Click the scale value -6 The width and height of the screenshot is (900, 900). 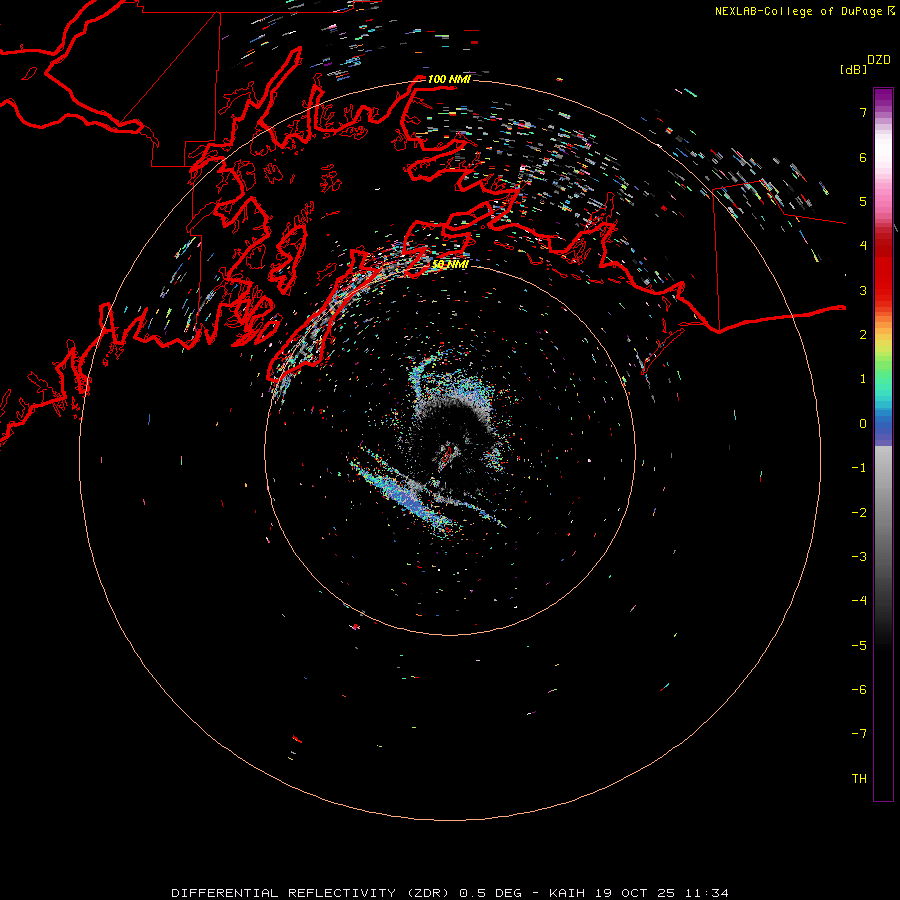[859, 689]
